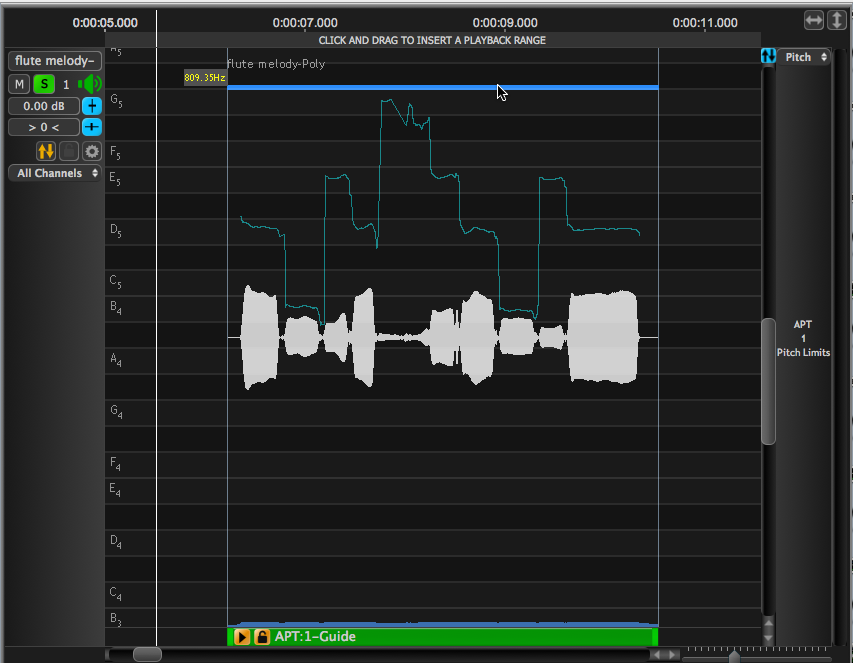Toggle the track lock icon

69,151
